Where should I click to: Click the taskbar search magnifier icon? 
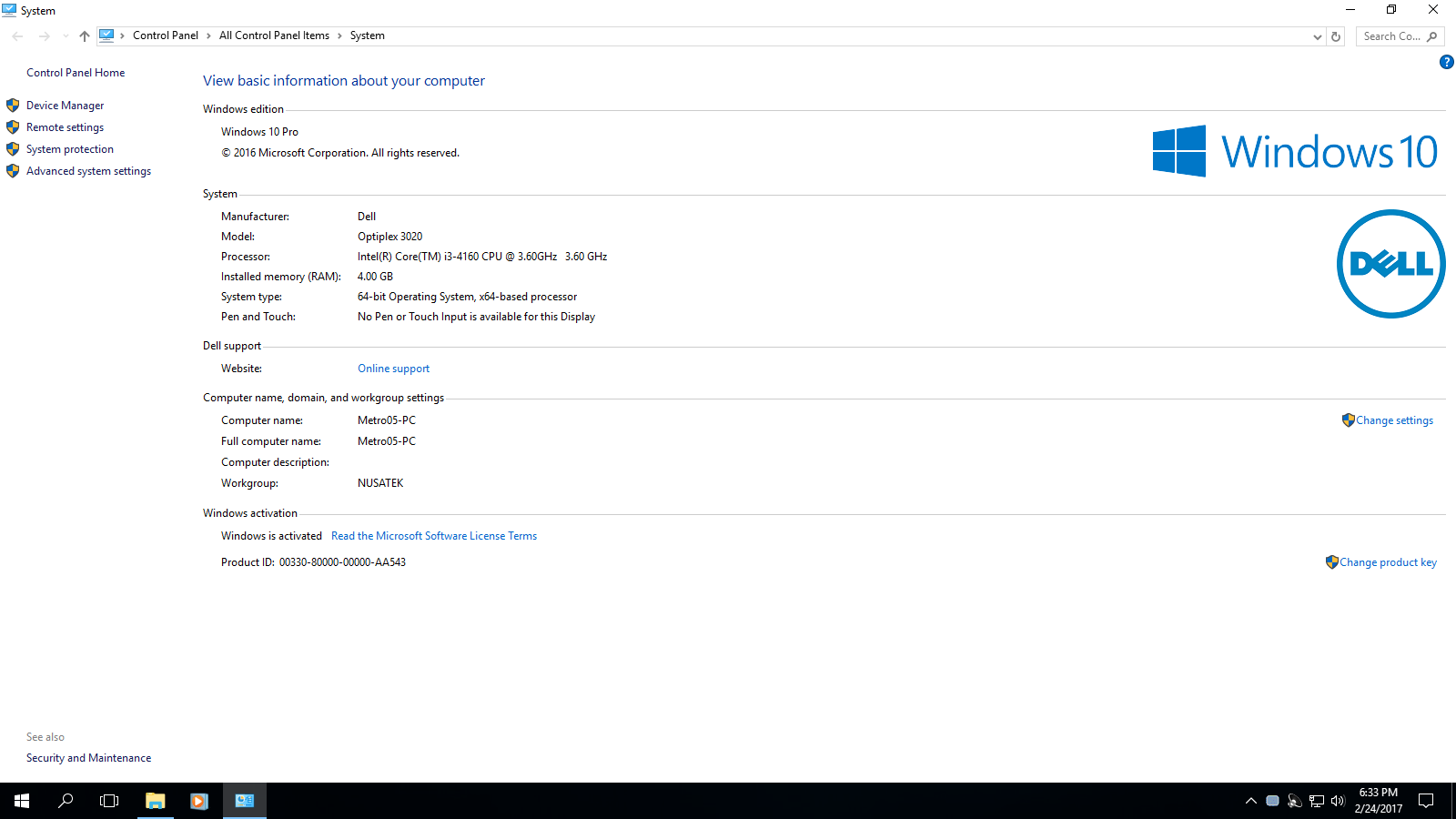[66, 801]
